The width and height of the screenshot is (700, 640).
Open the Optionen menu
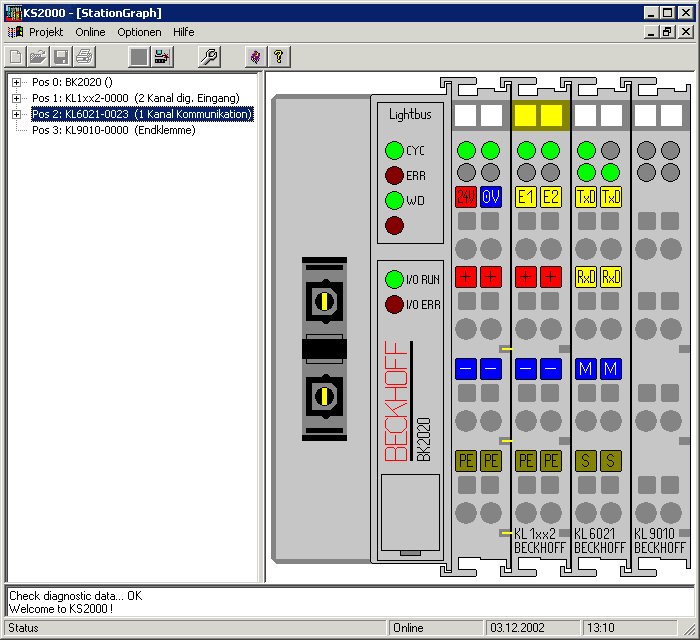coord(139,32)
